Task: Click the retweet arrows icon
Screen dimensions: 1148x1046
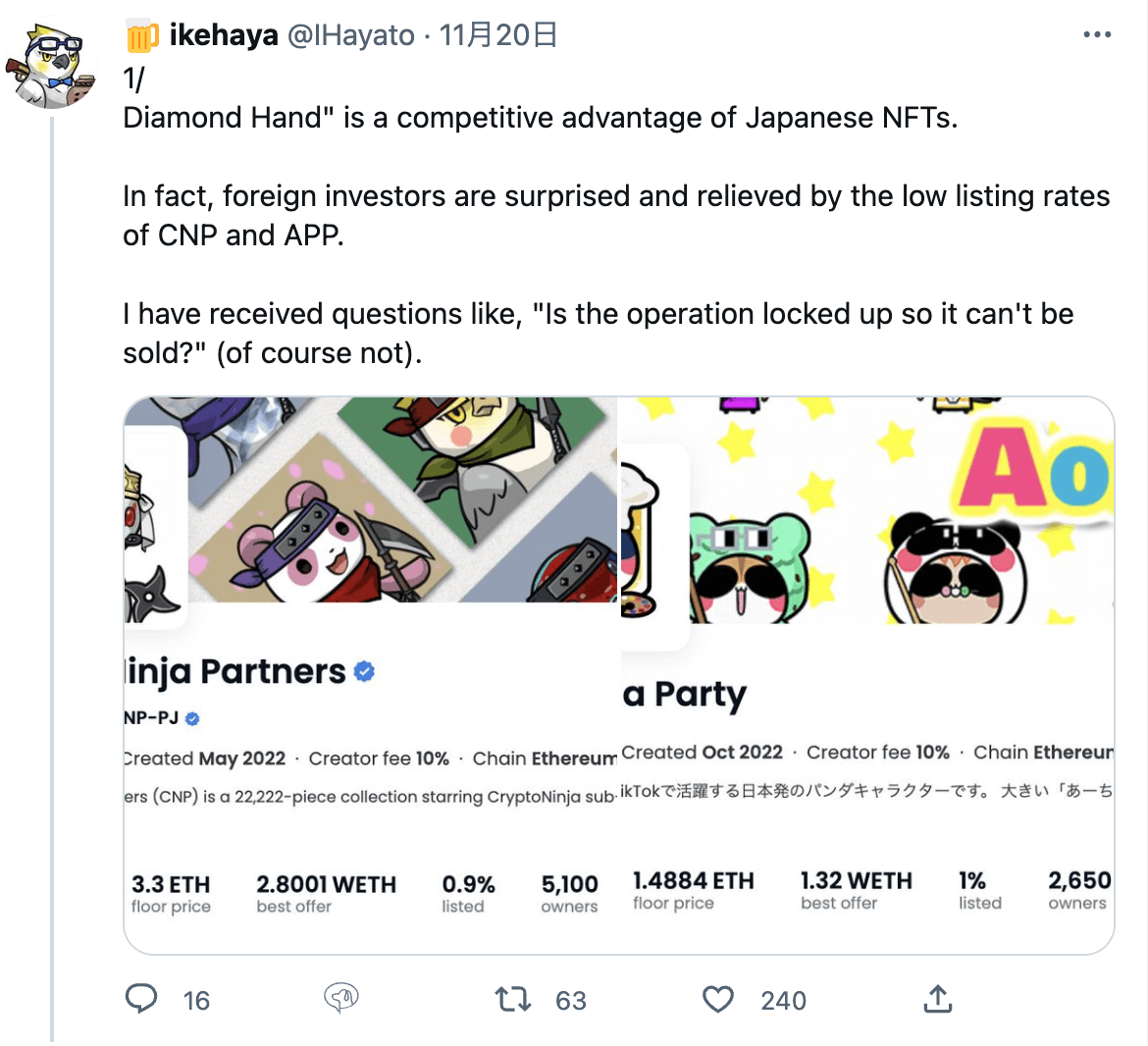Action: 513,999
